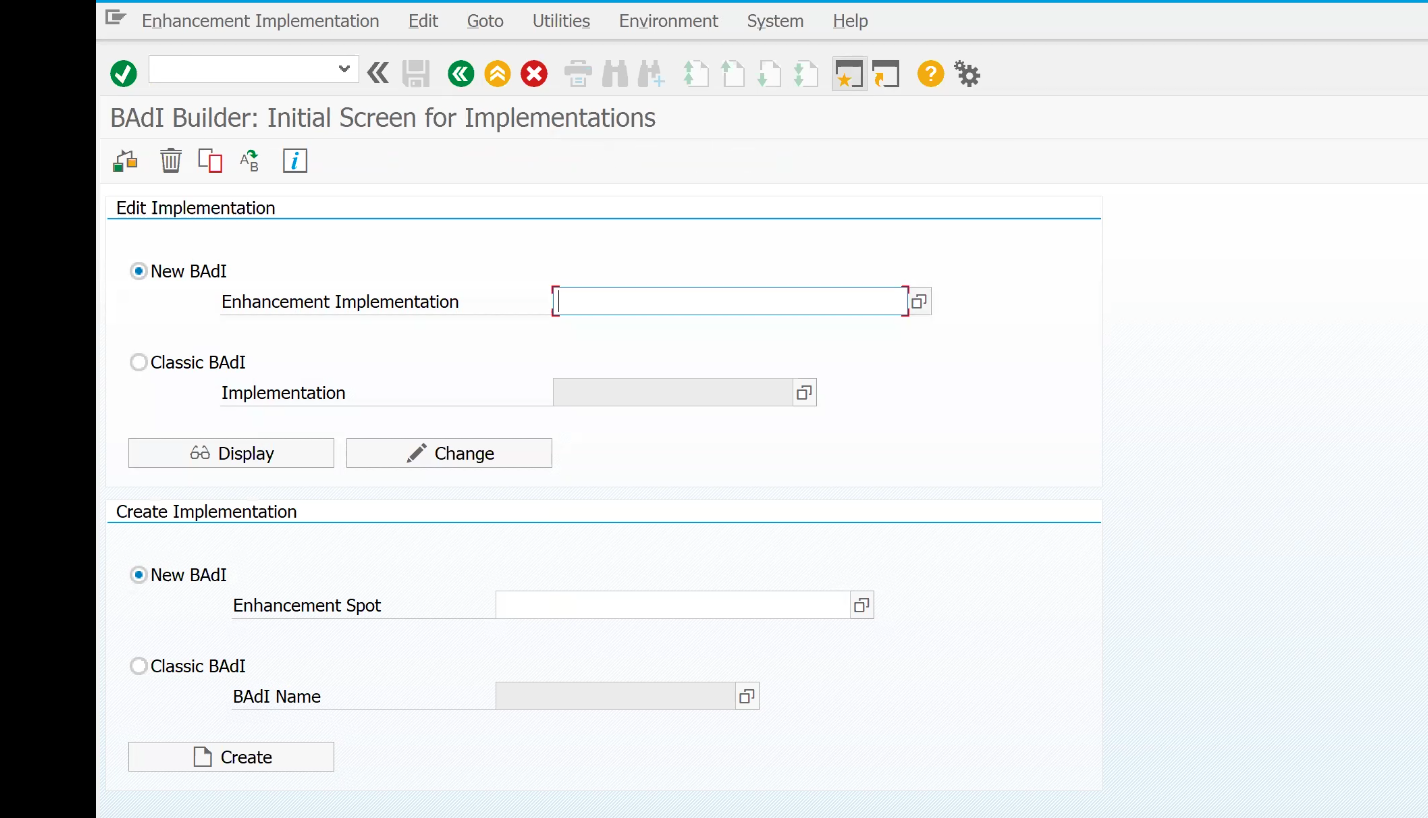Image resolution: width=1428 pixels, height=818 pixels.
Task: Open the Help menu
Action: click(x=850, y=20)
